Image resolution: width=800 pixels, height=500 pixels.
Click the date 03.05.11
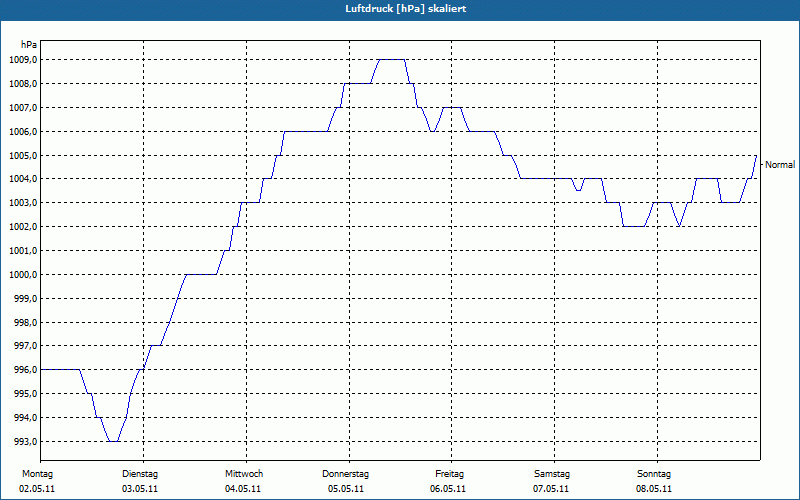(140, 489)
